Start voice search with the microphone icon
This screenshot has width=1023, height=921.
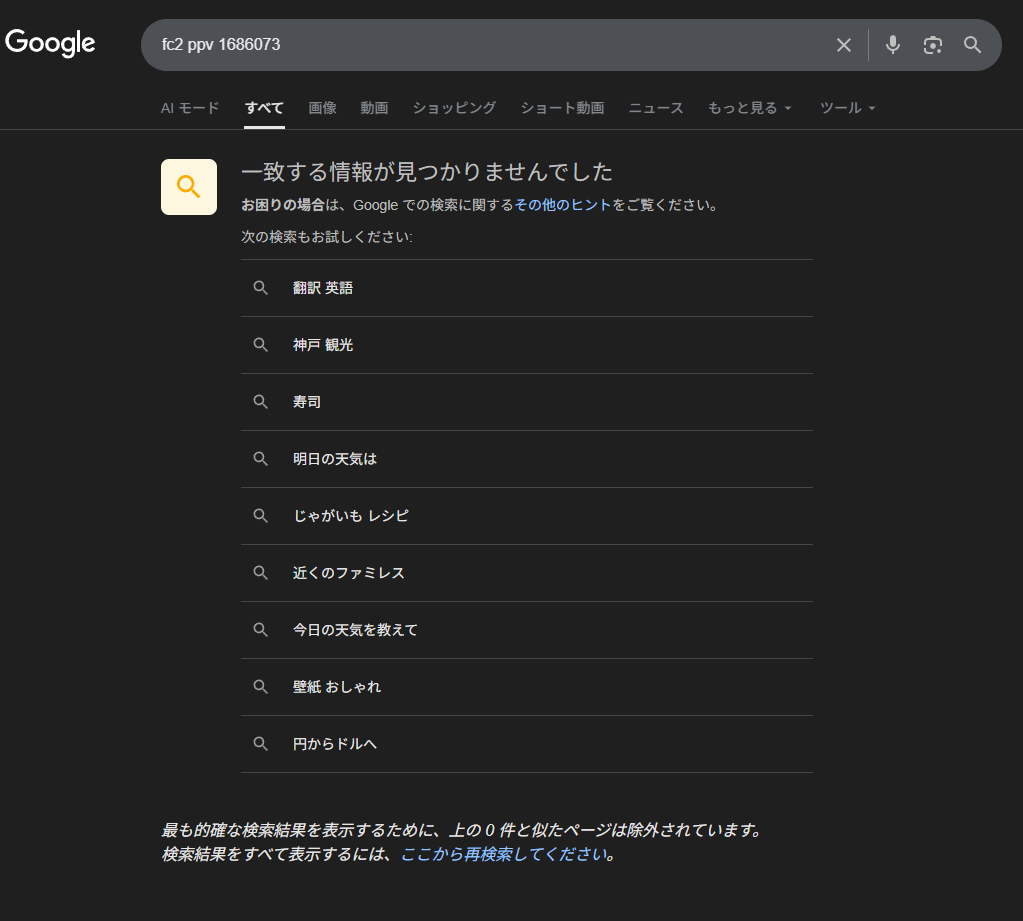click(x=893, y=45)
